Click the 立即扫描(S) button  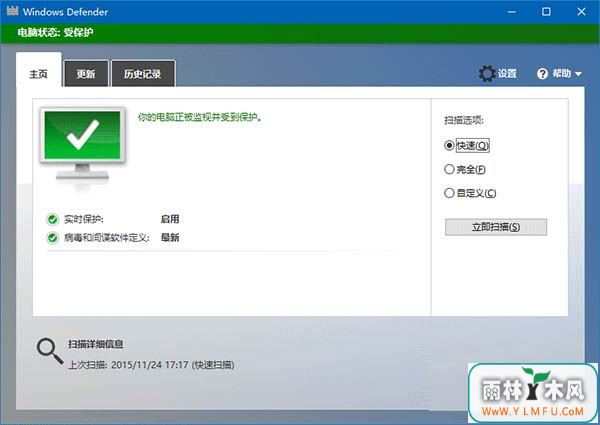496,227
